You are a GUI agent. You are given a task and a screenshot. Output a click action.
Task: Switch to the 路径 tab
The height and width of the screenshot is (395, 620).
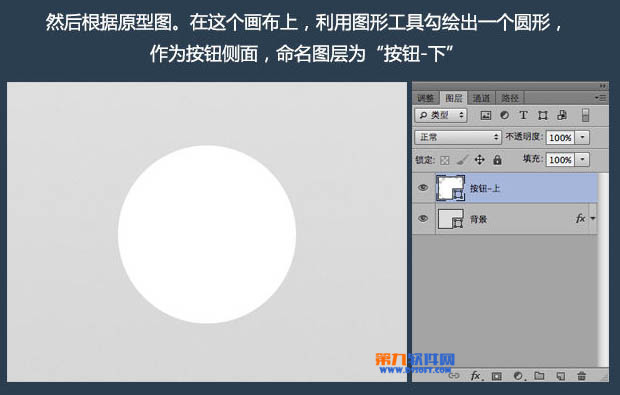510,98
